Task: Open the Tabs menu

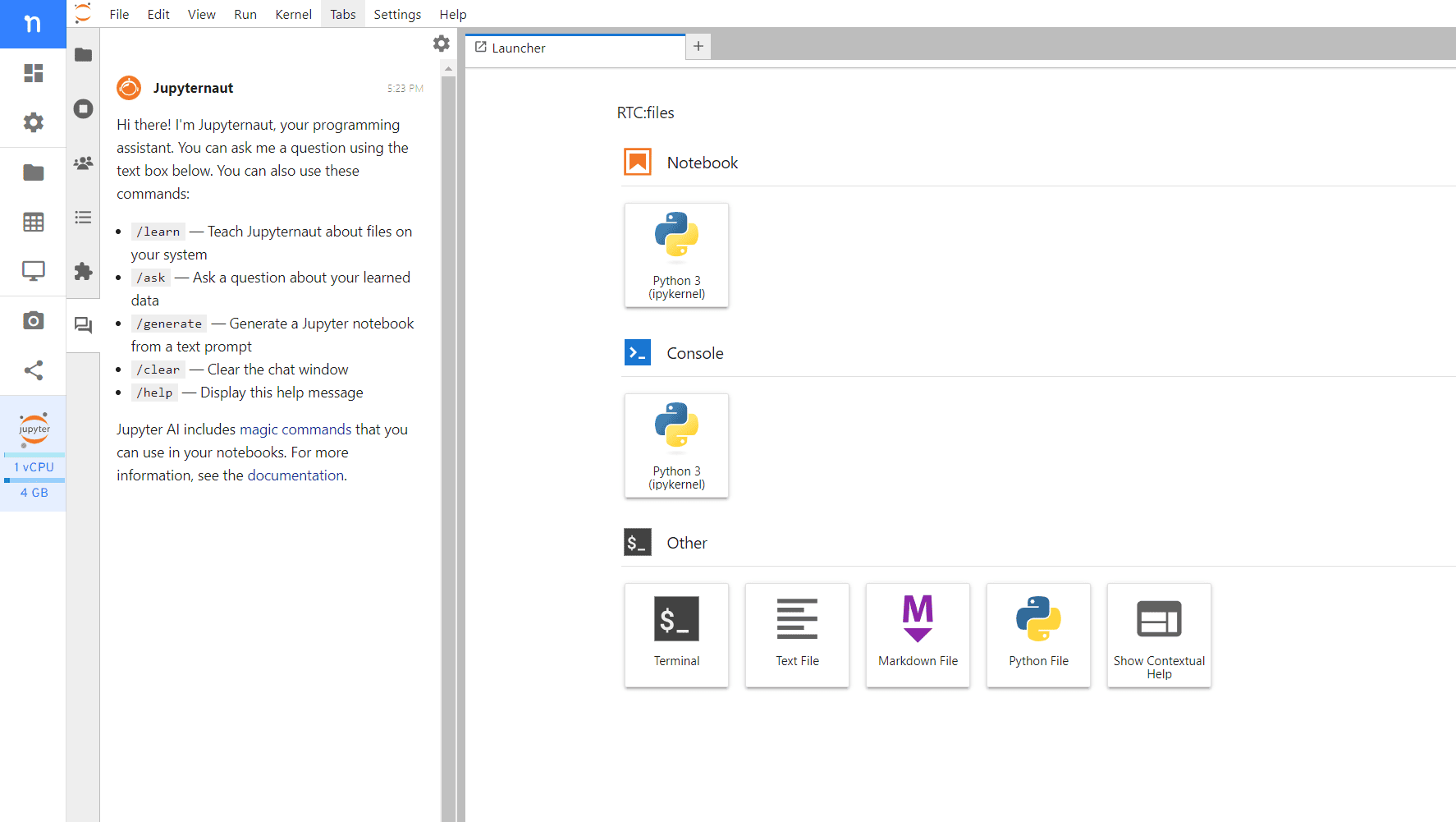Action: (x=343, y=14)
